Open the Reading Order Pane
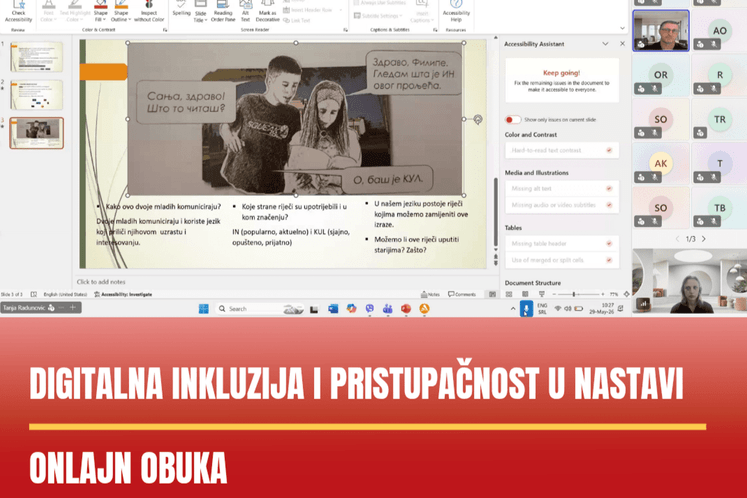Screen dimensions: 747x498 point(223,11)
